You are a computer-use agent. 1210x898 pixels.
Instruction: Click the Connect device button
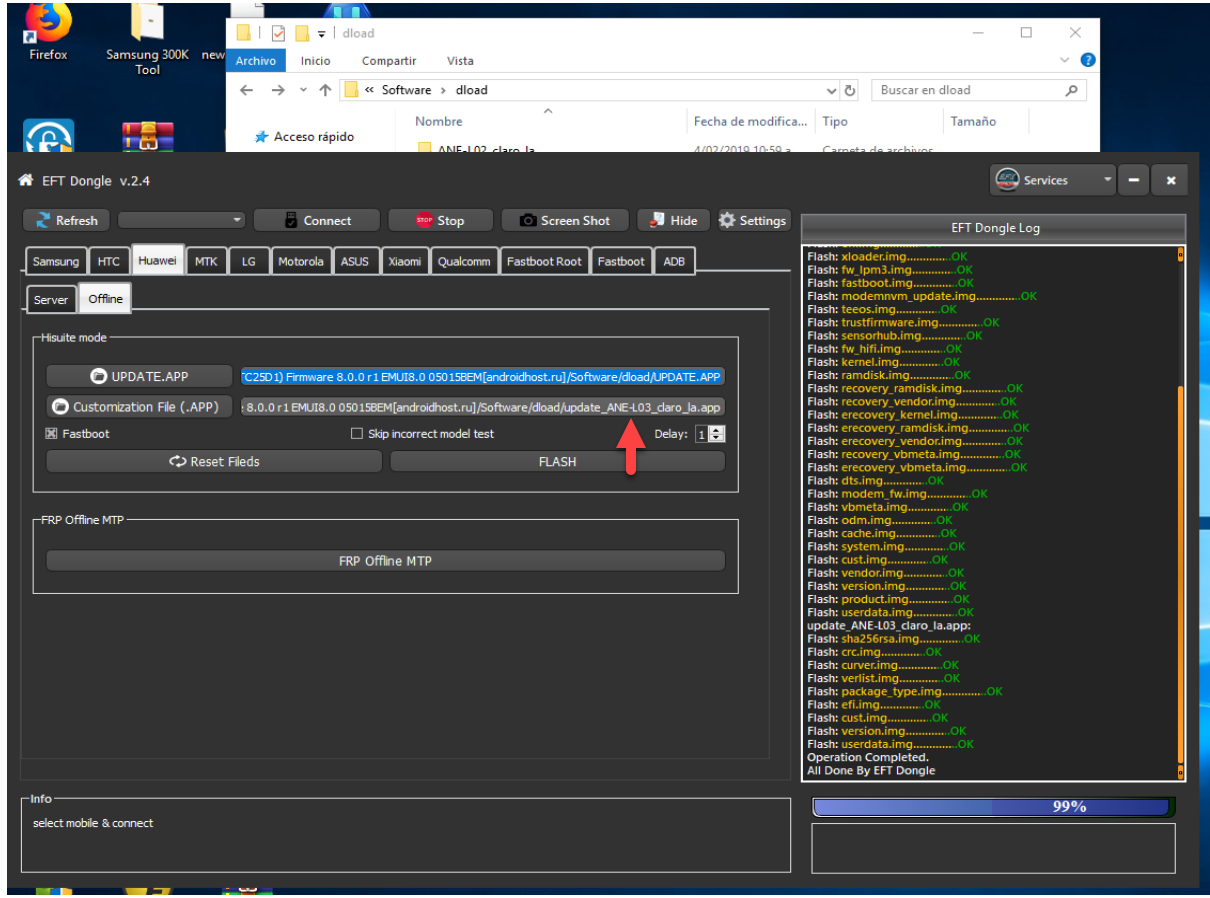pos(317,220)
